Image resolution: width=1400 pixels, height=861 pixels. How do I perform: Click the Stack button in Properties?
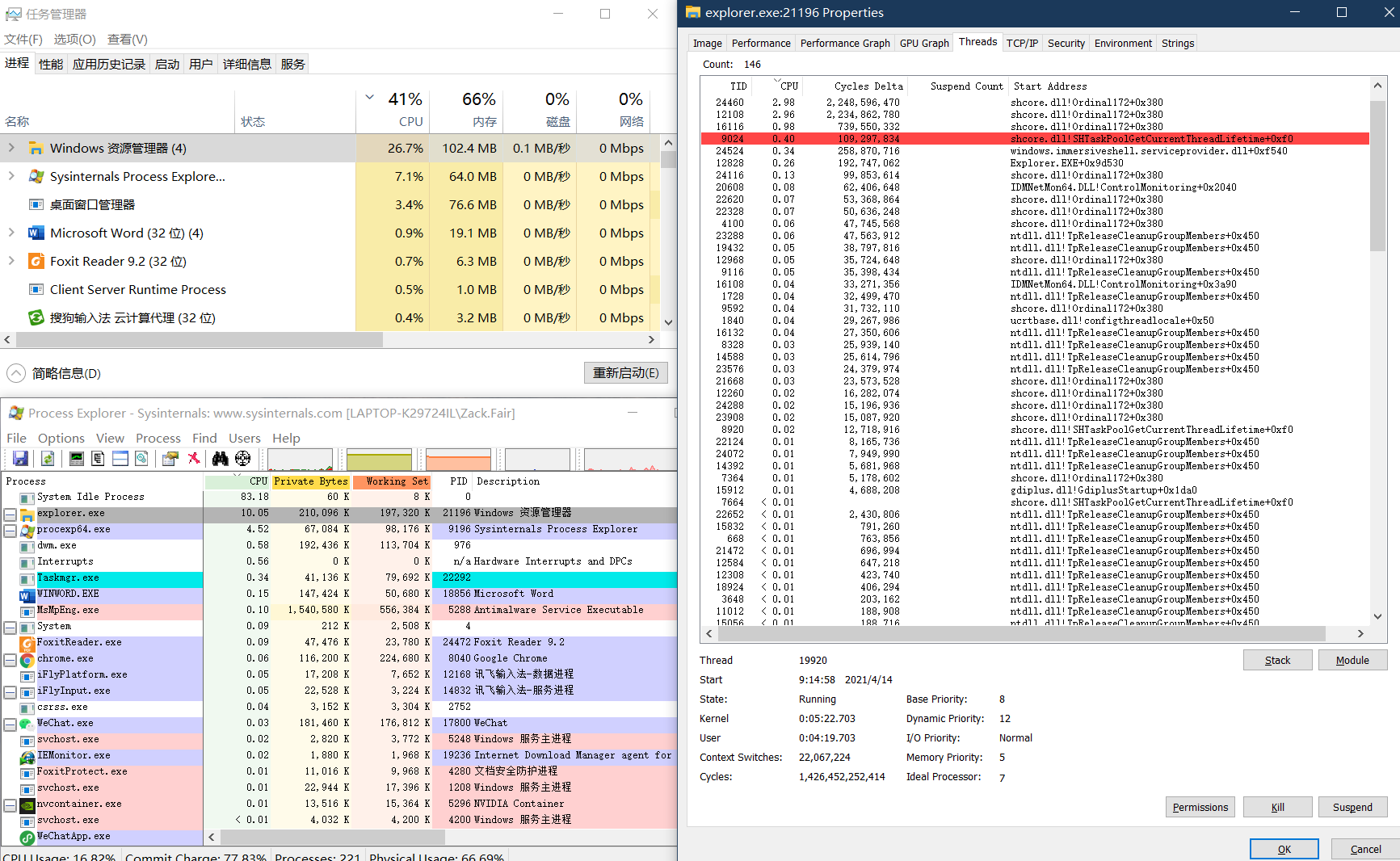pyautogui.click(x=1277, y=660)
